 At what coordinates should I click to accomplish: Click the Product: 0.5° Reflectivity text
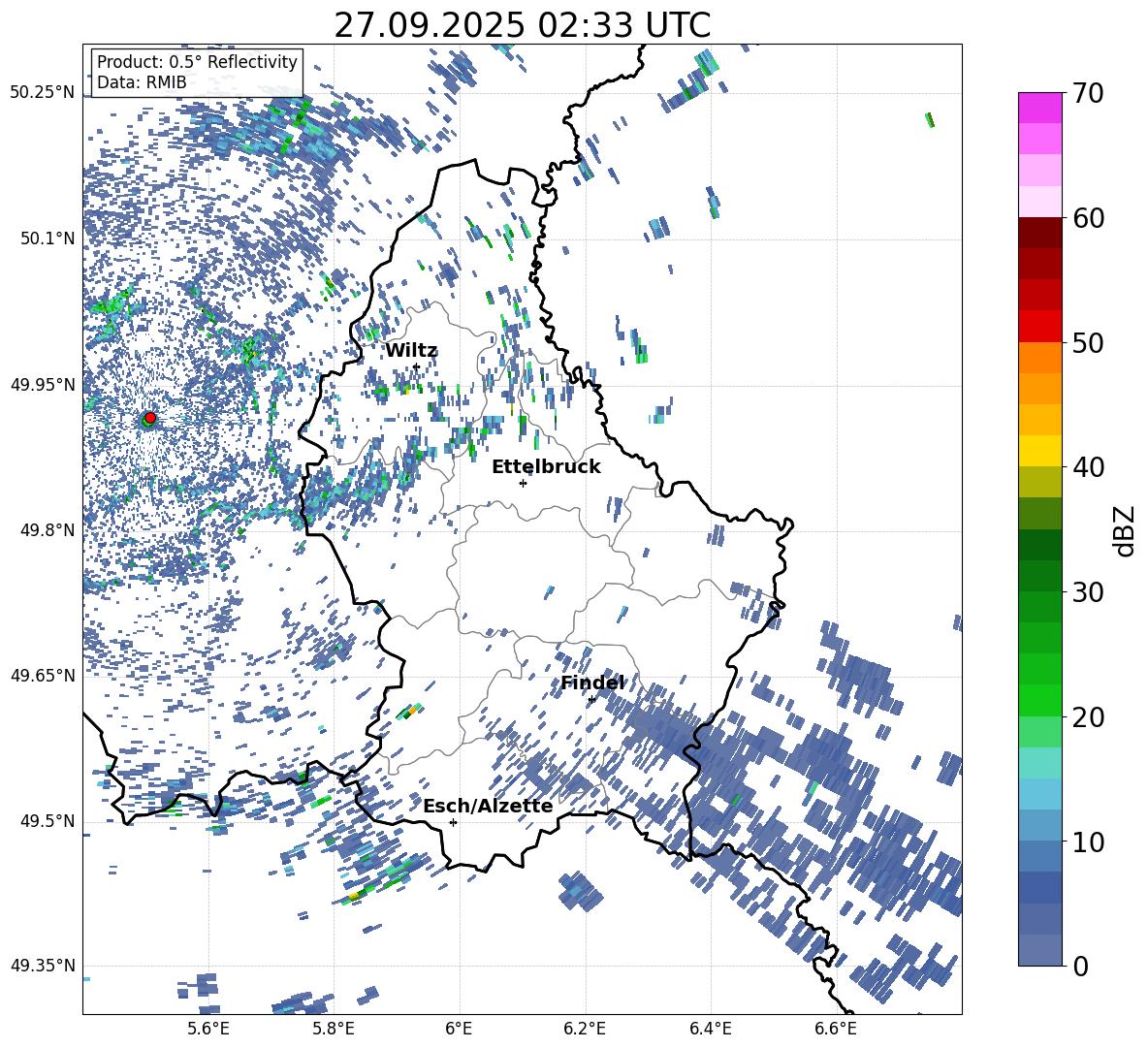[x=197, y=62]
